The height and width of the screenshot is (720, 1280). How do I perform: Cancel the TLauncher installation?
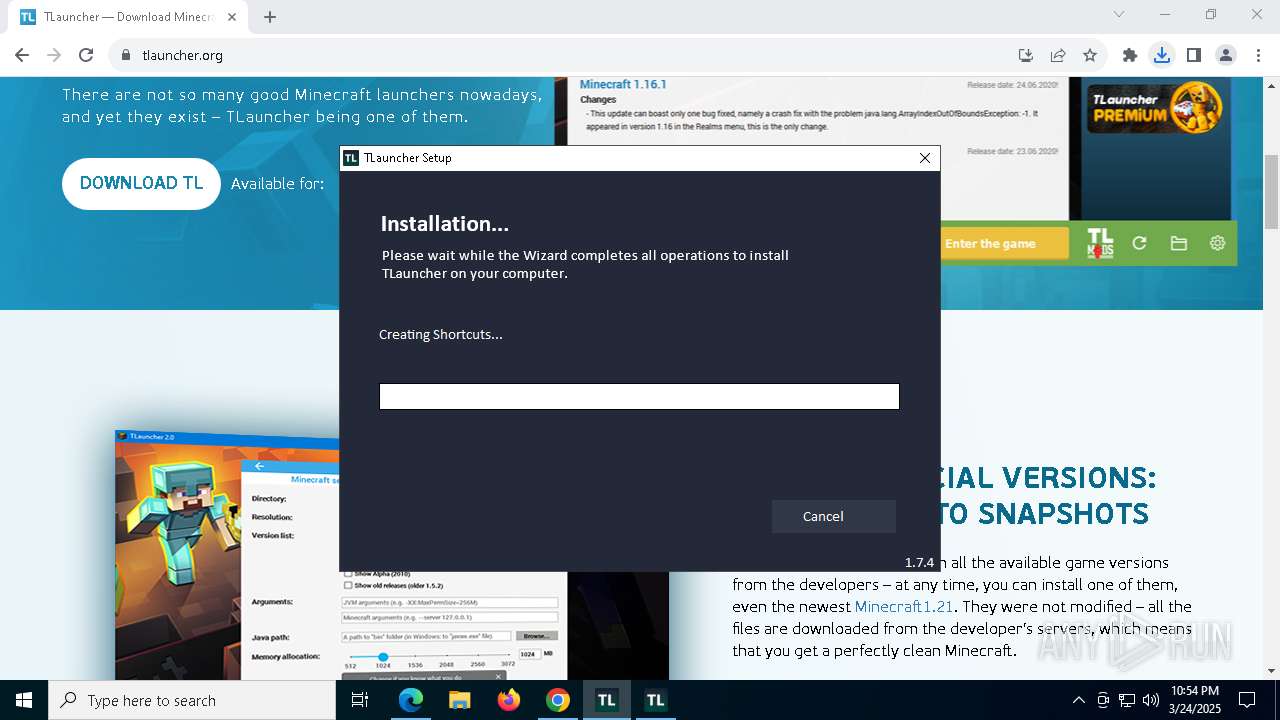(x=833, y=516)
